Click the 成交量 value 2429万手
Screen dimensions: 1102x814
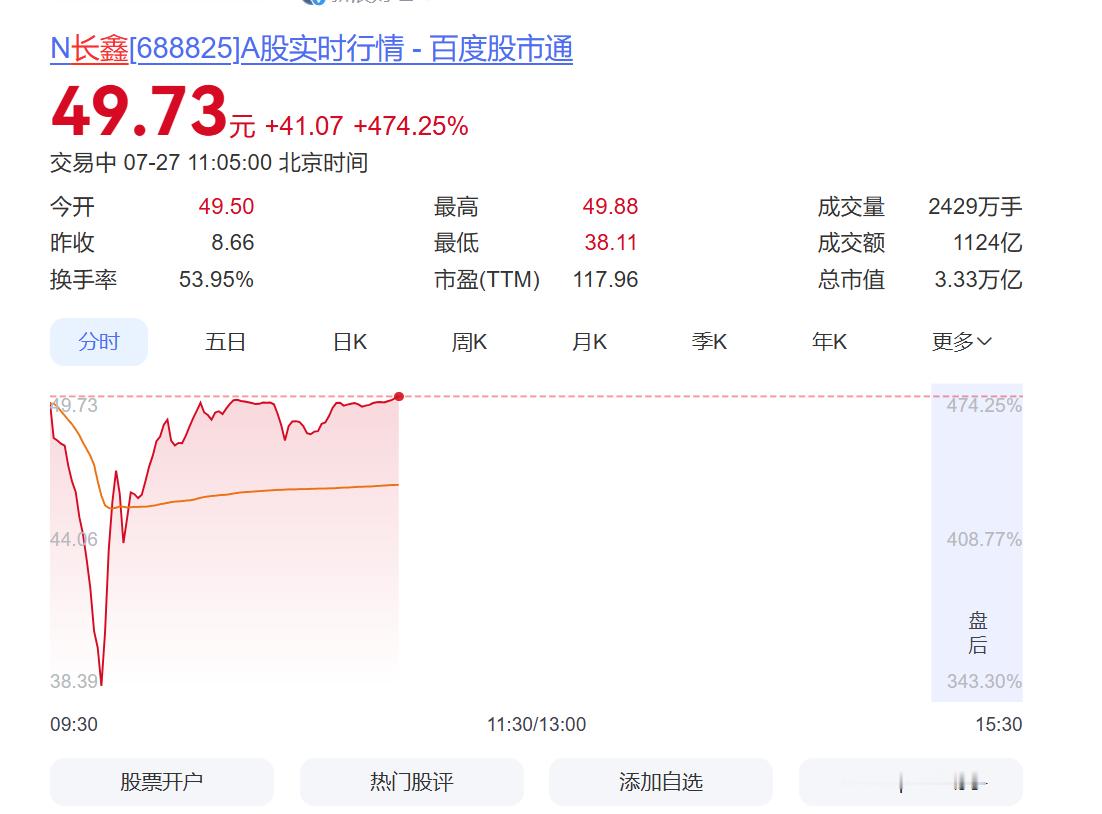[975, 207]
